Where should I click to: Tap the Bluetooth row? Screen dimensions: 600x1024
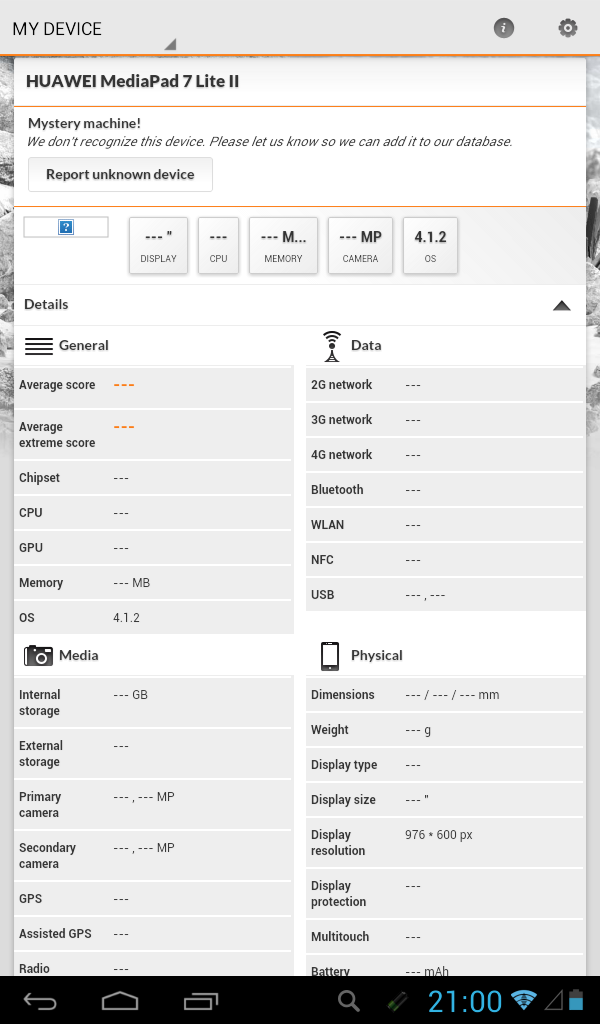[445, 490]
